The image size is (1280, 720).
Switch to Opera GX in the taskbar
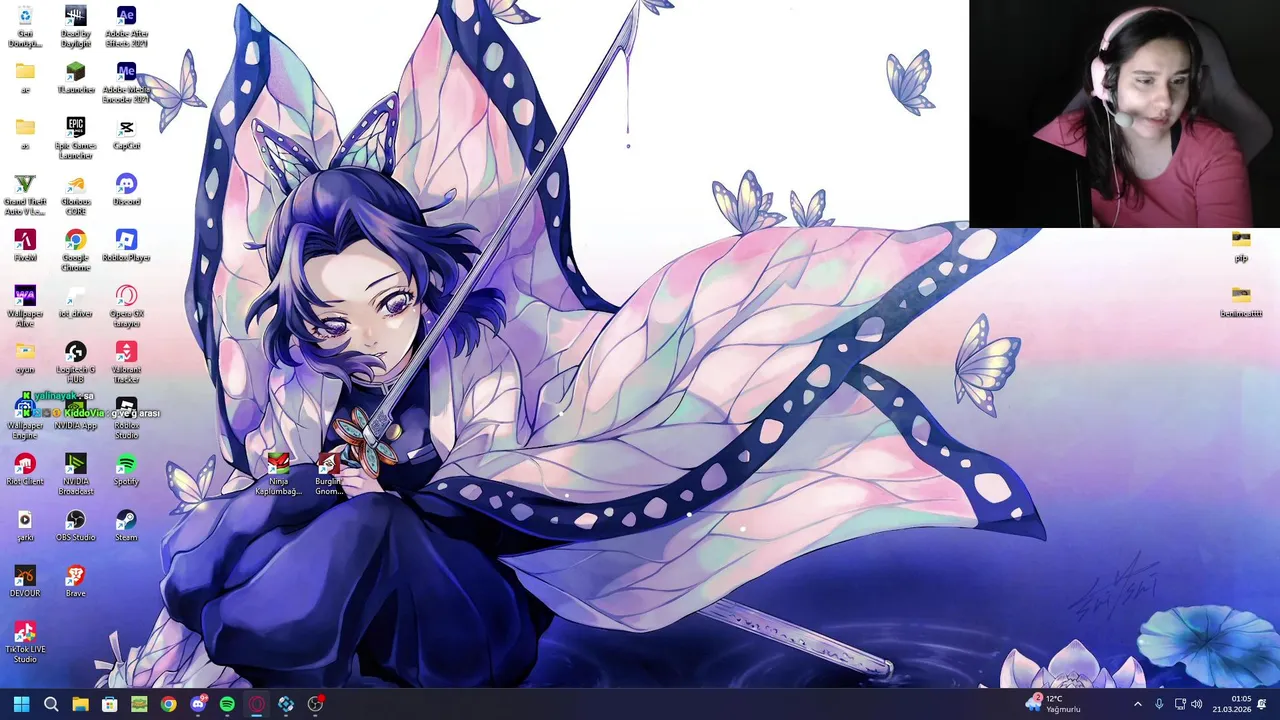click(256, 704)
